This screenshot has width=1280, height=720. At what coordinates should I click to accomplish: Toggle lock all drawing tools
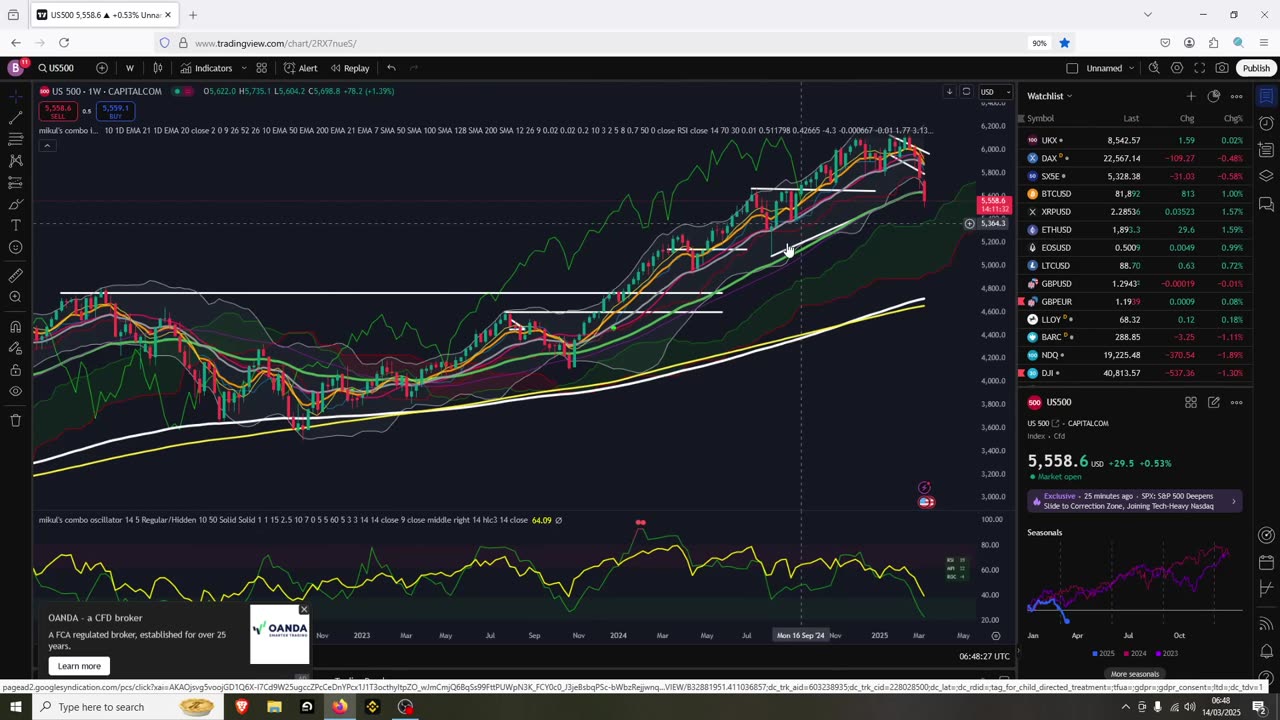(15, 370)
